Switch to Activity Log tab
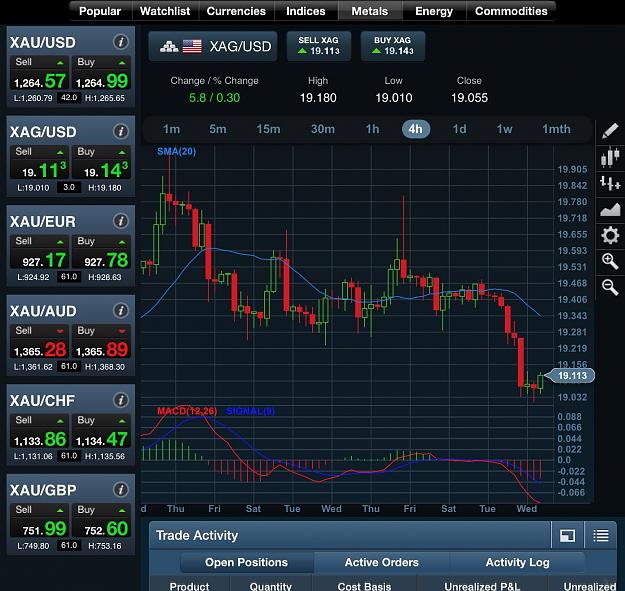This screenshot has height=591, width=625. click(517, 562)
